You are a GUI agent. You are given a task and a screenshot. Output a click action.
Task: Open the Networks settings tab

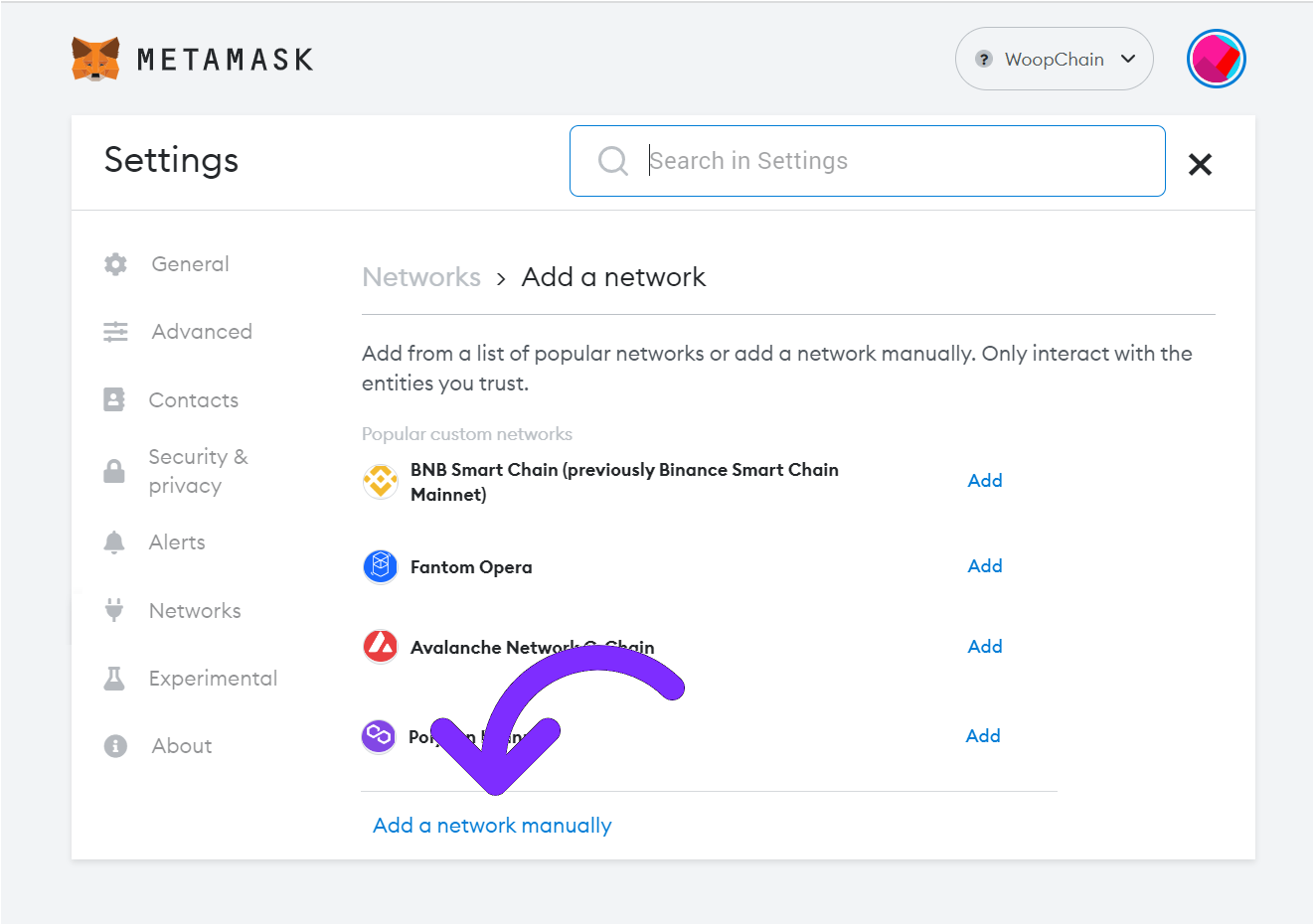click(195, 611)
